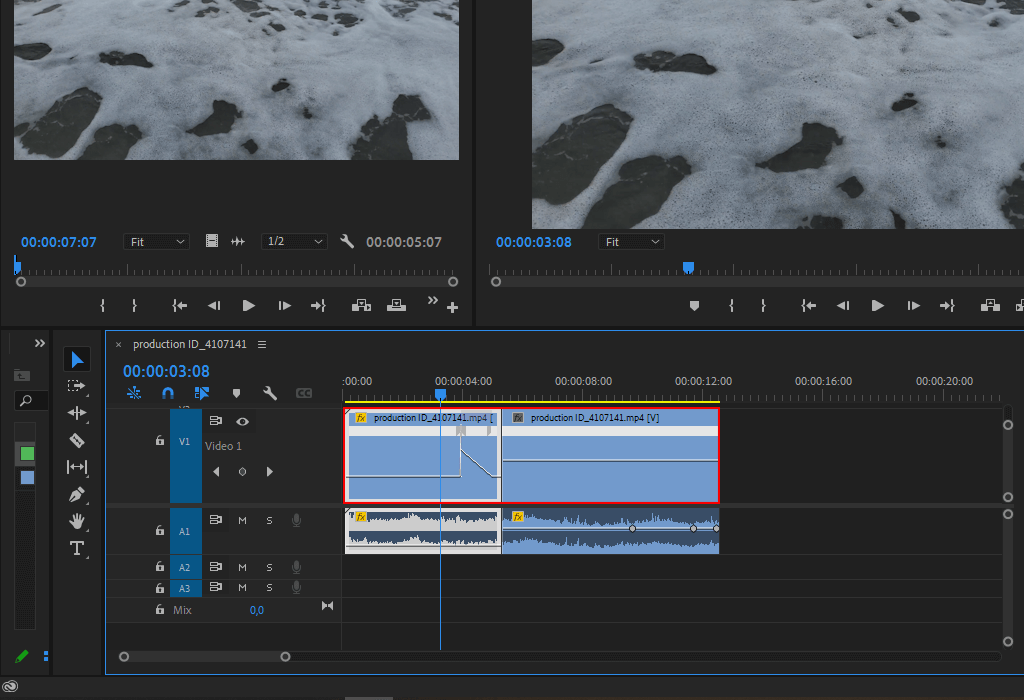Open timeline display settings wrench

pyautogui.click(x=270, y=393)
